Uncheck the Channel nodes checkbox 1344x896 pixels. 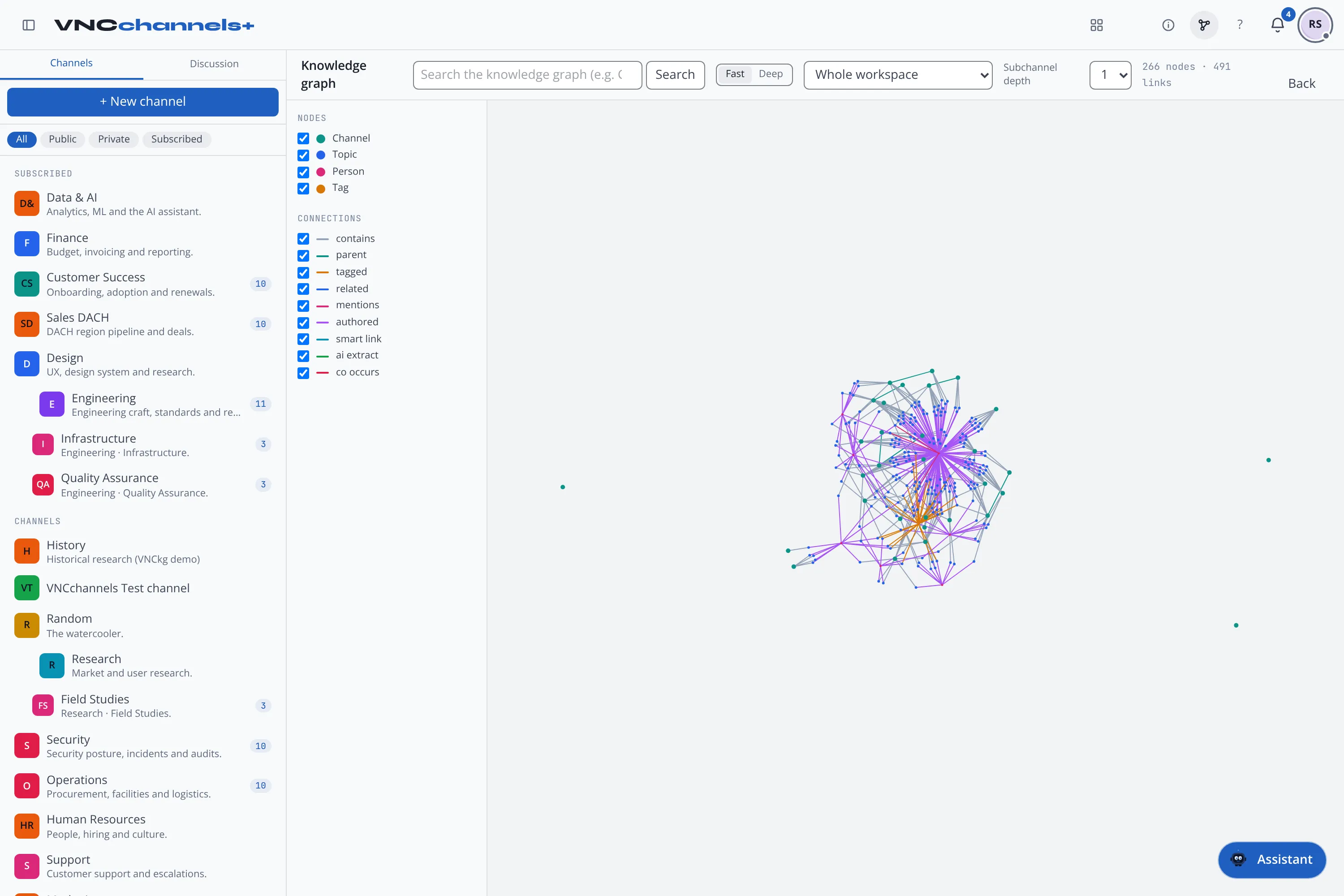(303, 138)
